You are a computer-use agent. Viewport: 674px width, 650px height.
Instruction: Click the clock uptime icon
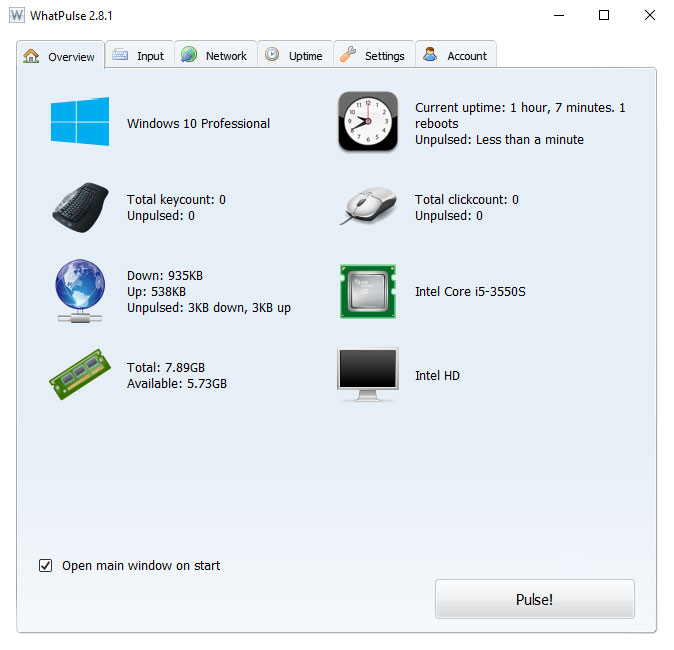click(x=368, y=121)
